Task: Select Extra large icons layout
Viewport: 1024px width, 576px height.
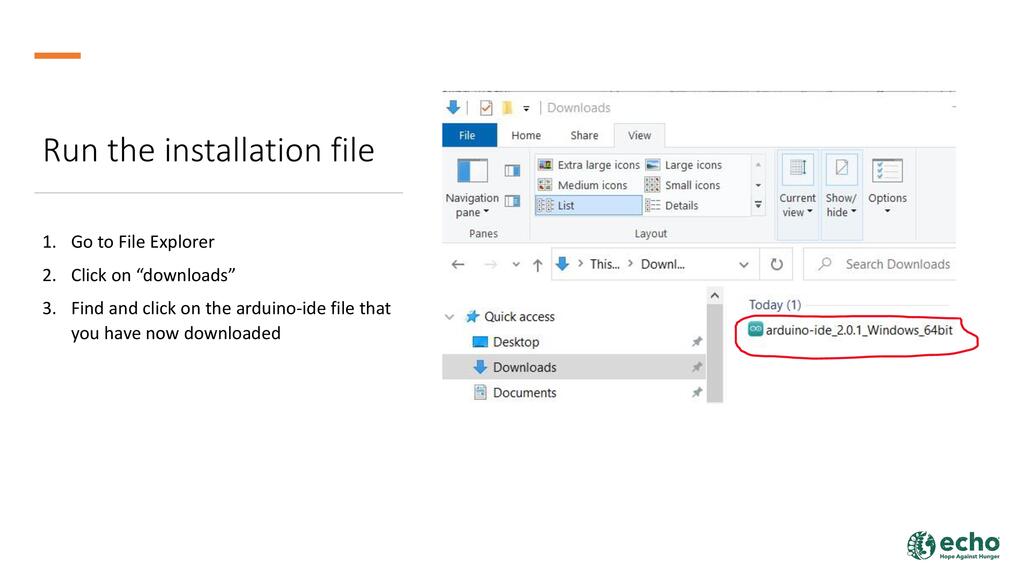Action: point(588,165)
